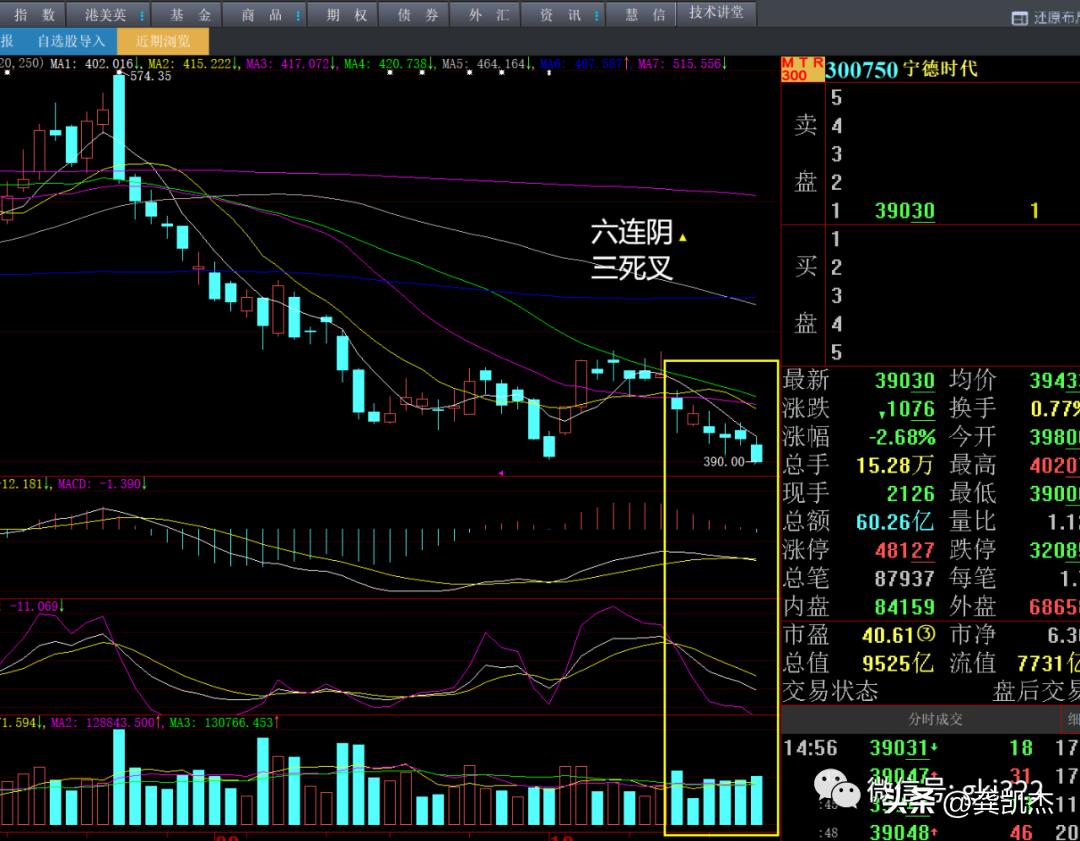Image resolution: width=1080 pixels, height=841 pixels.
Task: Click the 总值 value 9525亿
Action: (x=897, y=663)
